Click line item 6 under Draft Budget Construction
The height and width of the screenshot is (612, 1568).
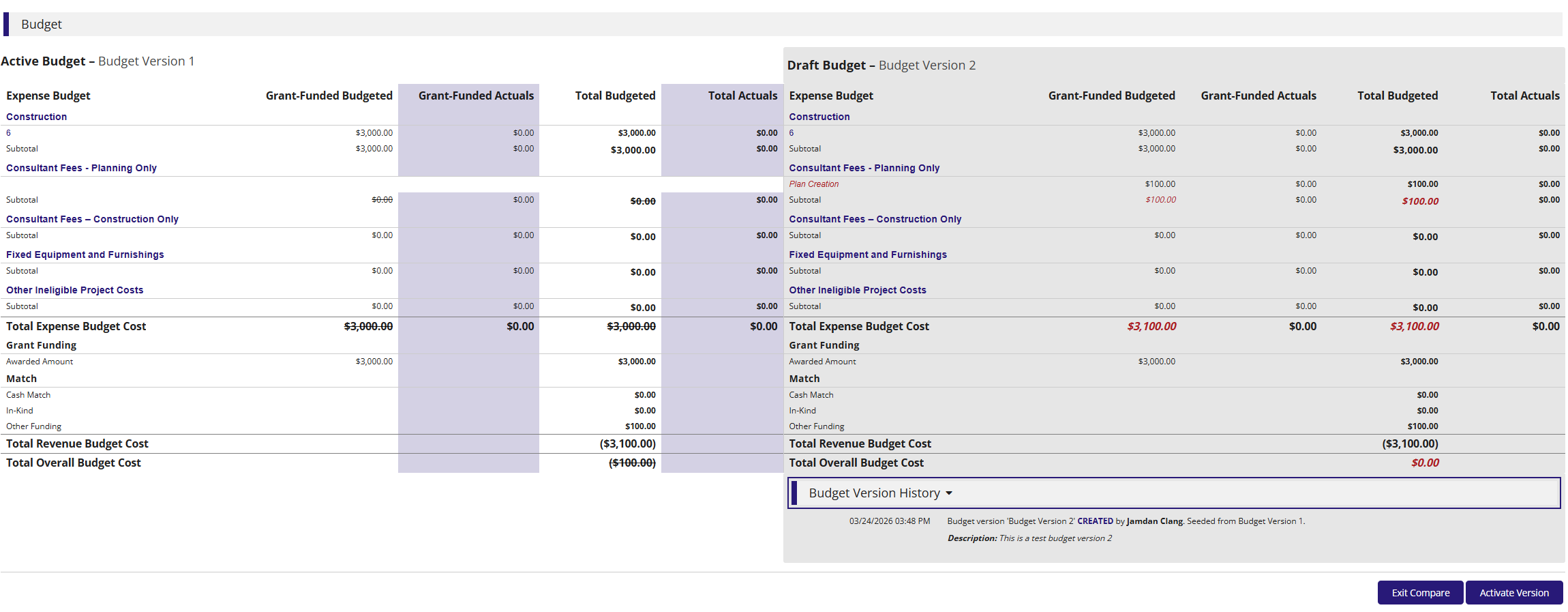(x=791, y=133)
